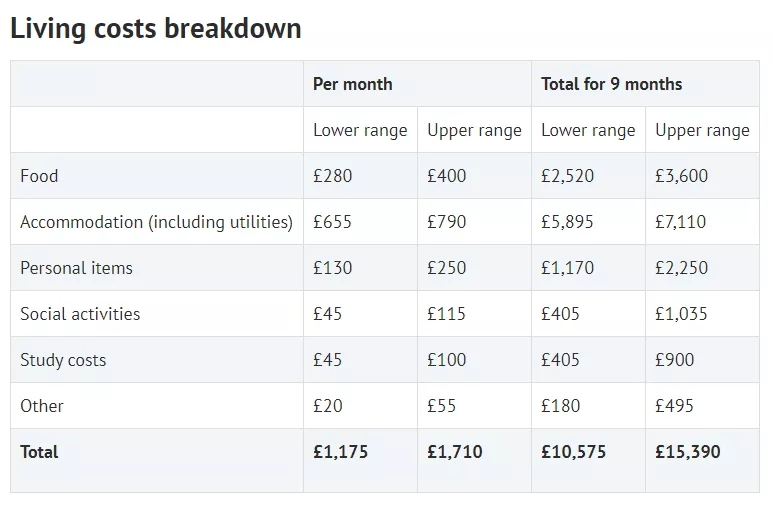Select the bold 'Total' row label
This screenshot has height=505, width=773.
tap(39, 452)
